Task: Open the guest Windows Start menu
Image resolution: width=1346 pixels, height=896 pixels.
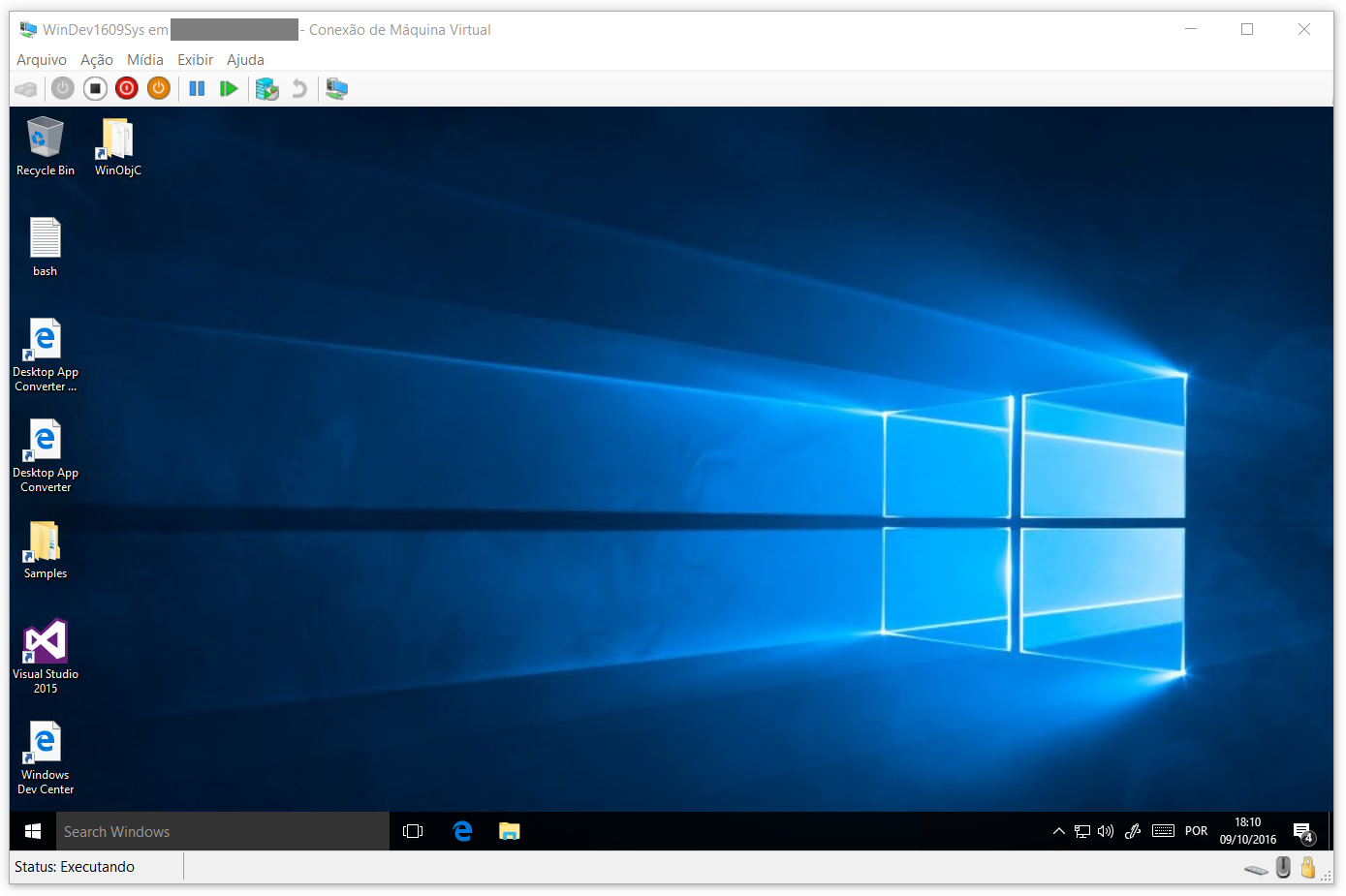Action: pos(33,831)
